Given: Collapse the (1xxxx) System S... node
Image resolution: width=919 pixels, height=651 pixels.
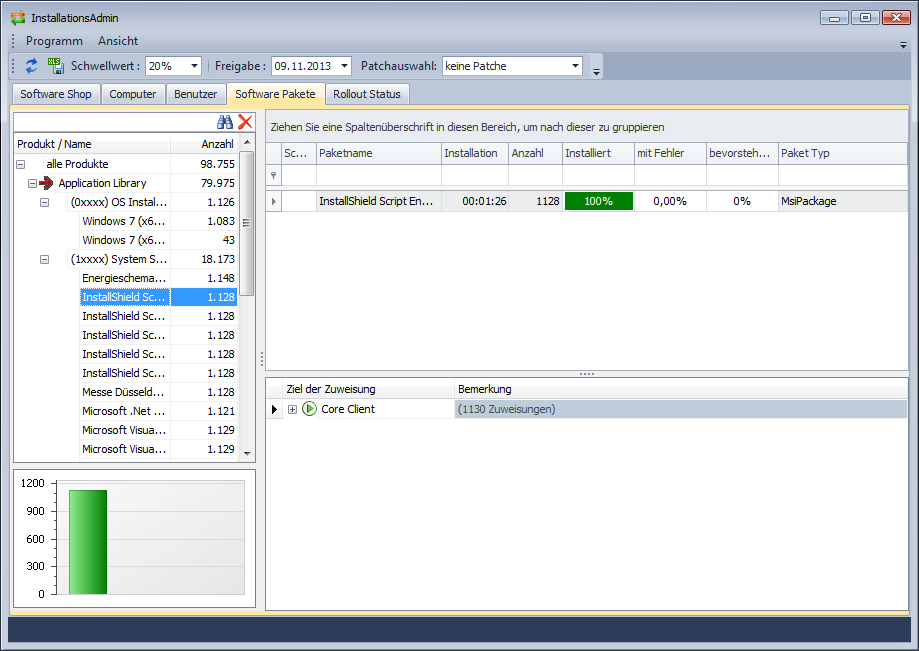Looking at the screenshot, I should click(x=44, y=259).
